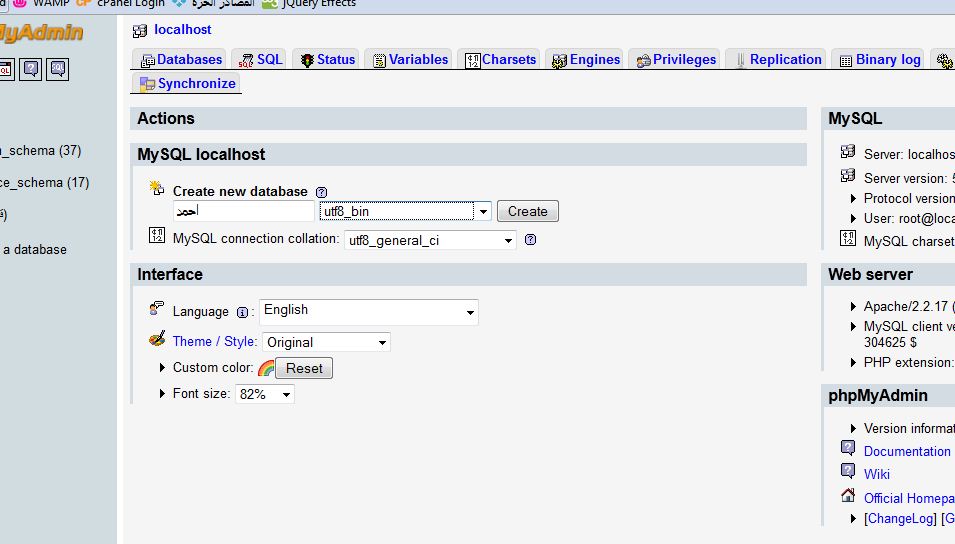Click the Engines tab icon
The image size is (955, 544).
[x=559, y=61]
